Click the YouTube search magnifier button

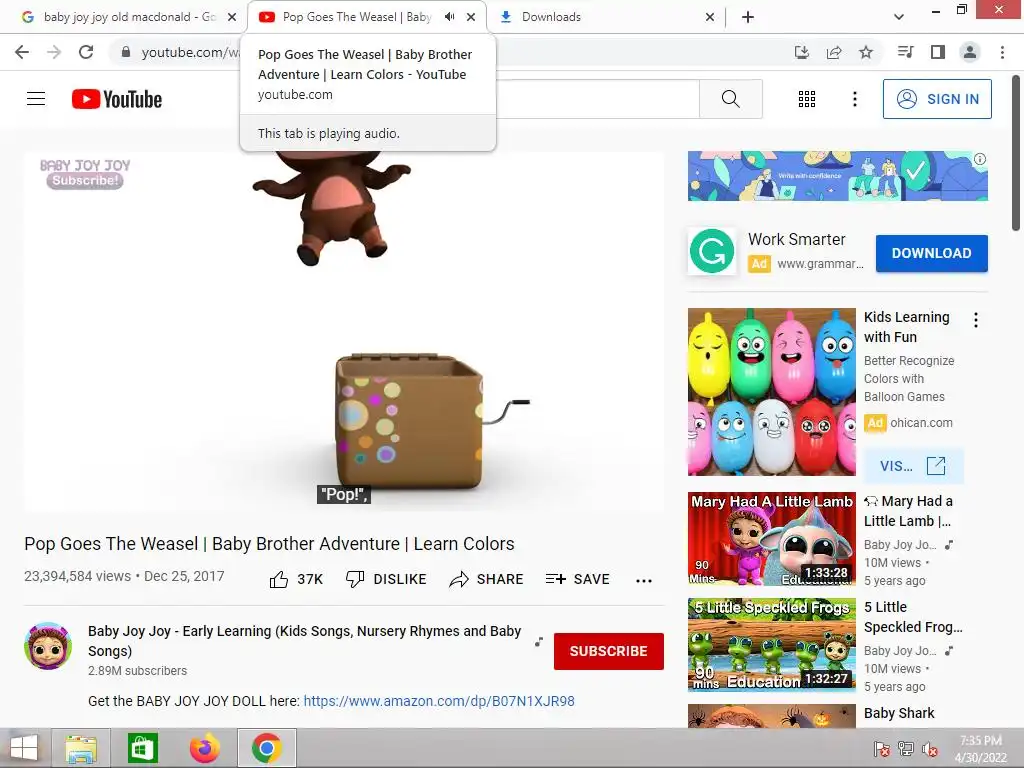731,99
